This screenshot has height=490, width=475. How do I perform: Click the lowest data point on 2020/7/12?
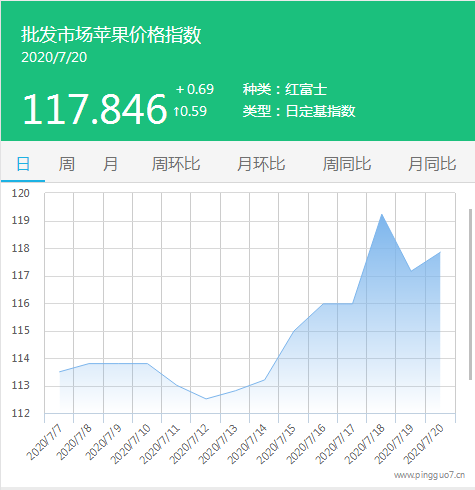[206, 399]
